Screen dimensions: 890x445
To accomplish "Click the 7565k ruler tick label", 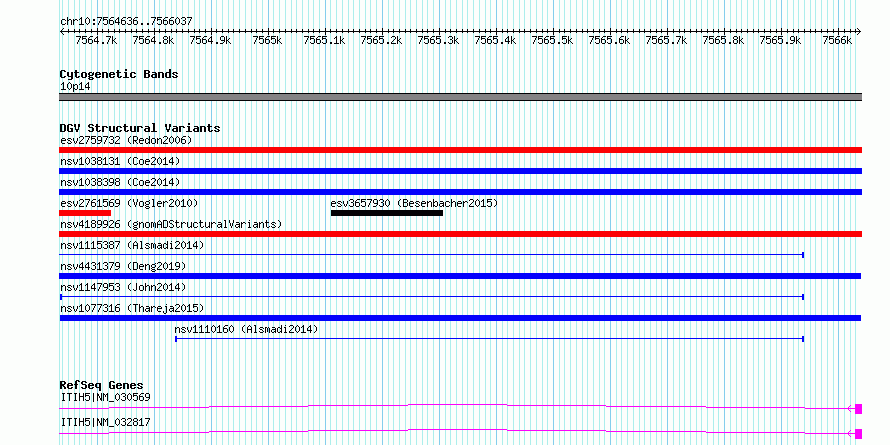I will tap(267, 40).
